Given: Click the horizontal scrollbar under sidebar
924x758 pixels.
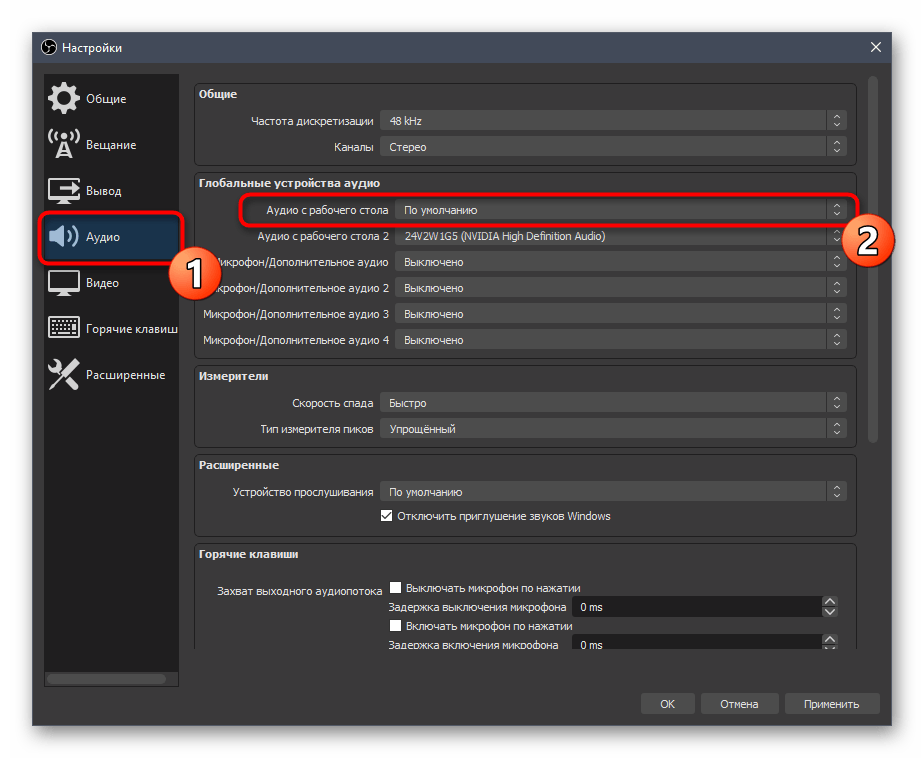Looking at the screenshot, I should click(106, 679).
